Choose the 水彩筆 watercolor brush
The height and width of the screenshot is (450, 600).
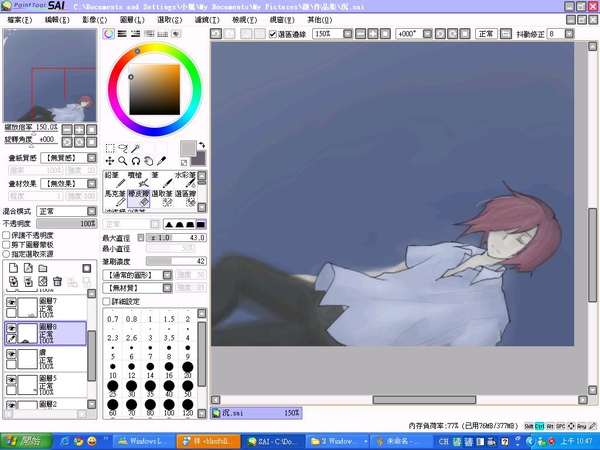click(x=185, y=179)
